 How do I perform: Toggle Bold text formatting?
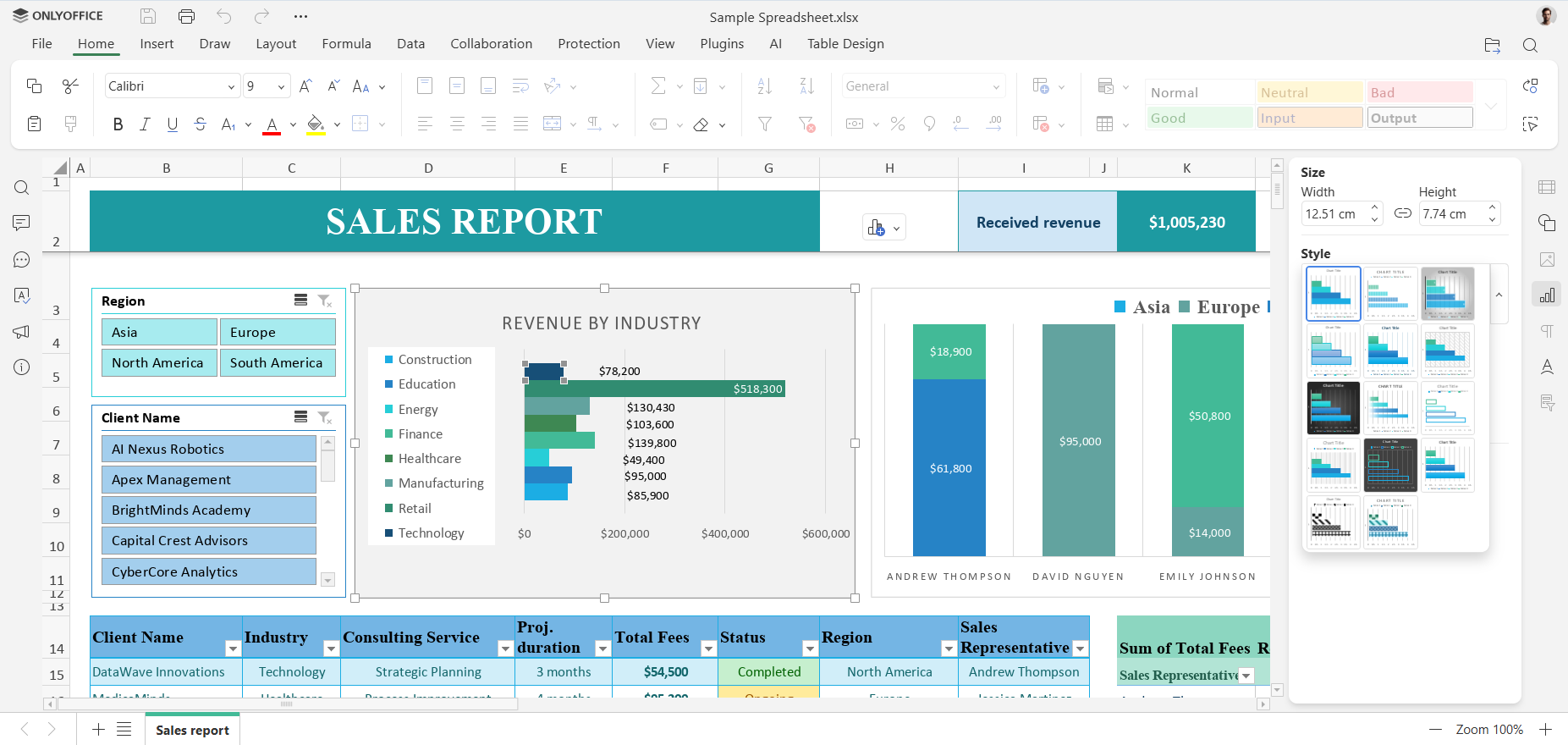pyautogui.click(x=118, y=124)
